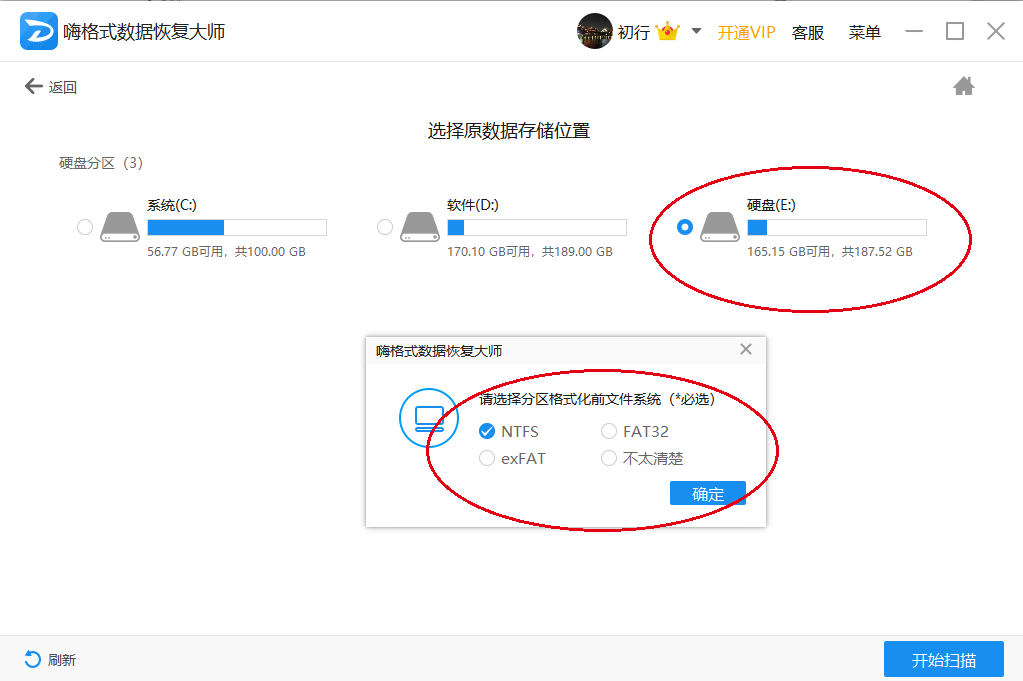Click the computer icon in the dialog
The height and width of the screenshot is (681, 1023).
[429, 418]
